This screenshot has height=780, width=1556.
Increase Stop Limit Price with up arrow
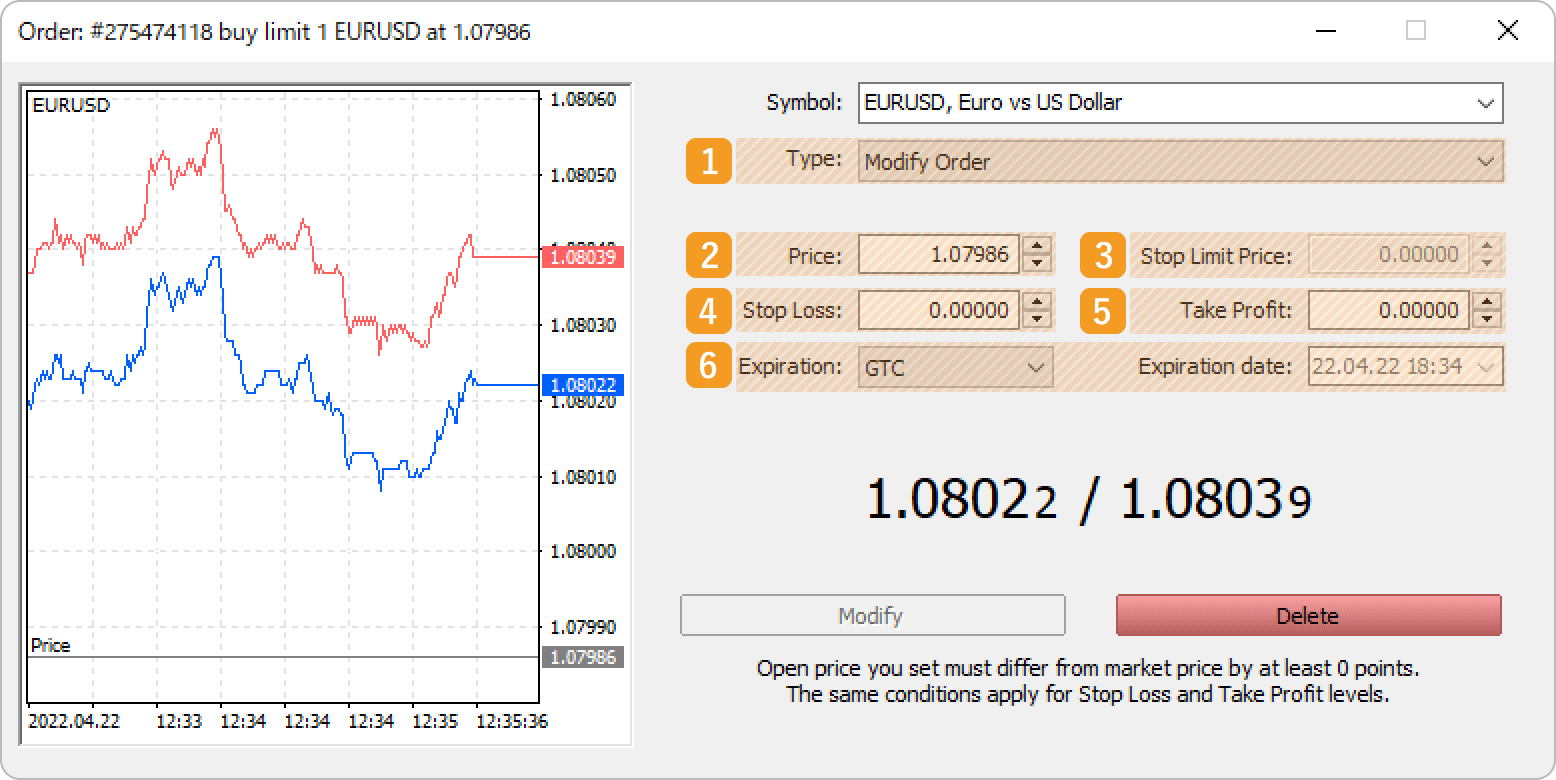point(1488,246)
